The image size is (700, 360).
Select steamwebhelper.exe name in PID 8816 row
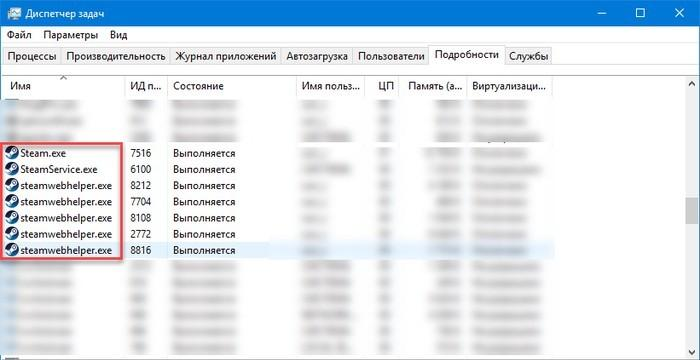coord(66,250)
